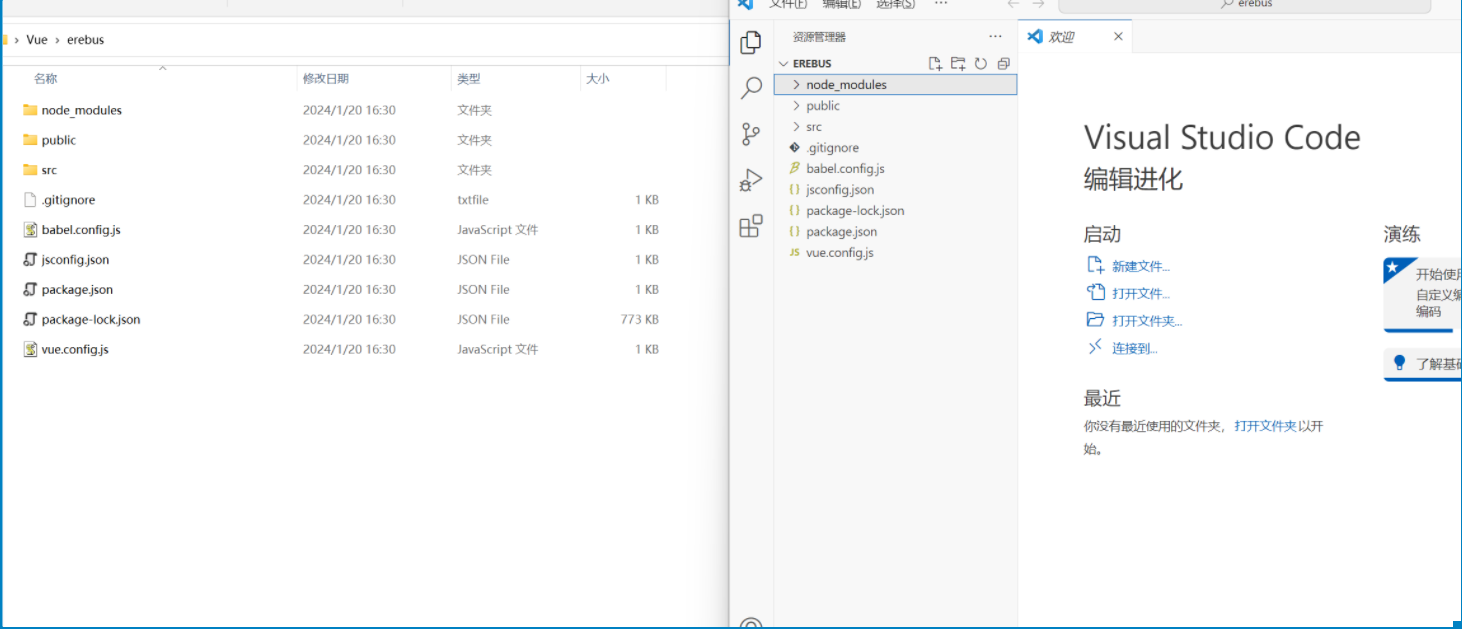Click the package.json file icon in File Explorer
Screen dimensions: 1462x629
pyautogui.click(x=30, y=290)
